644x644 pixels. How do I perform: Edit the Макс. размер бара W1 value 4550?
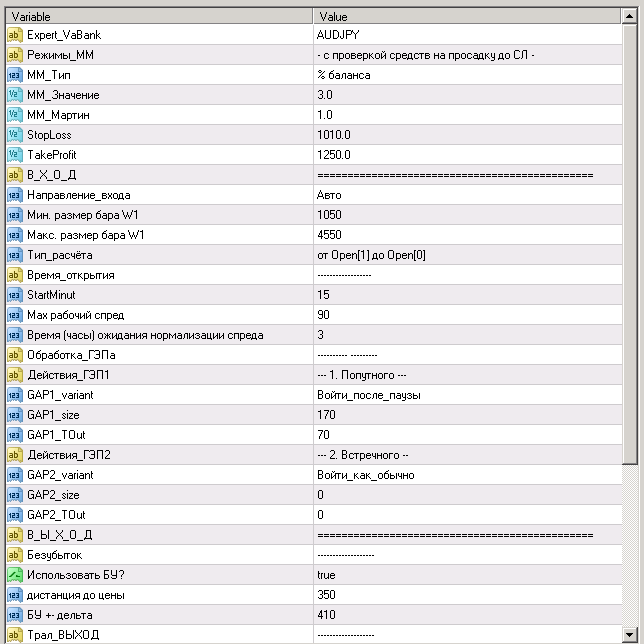468,235
